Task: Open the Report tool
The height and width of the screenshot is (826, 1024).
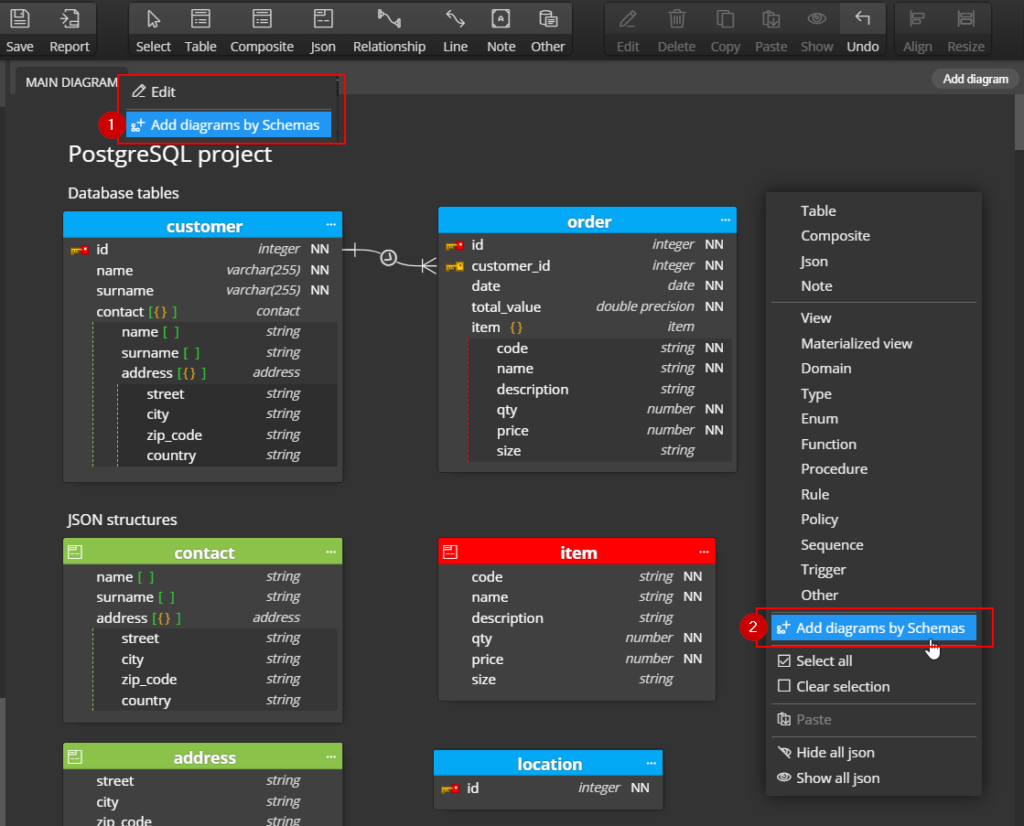Action: (69, 30)
